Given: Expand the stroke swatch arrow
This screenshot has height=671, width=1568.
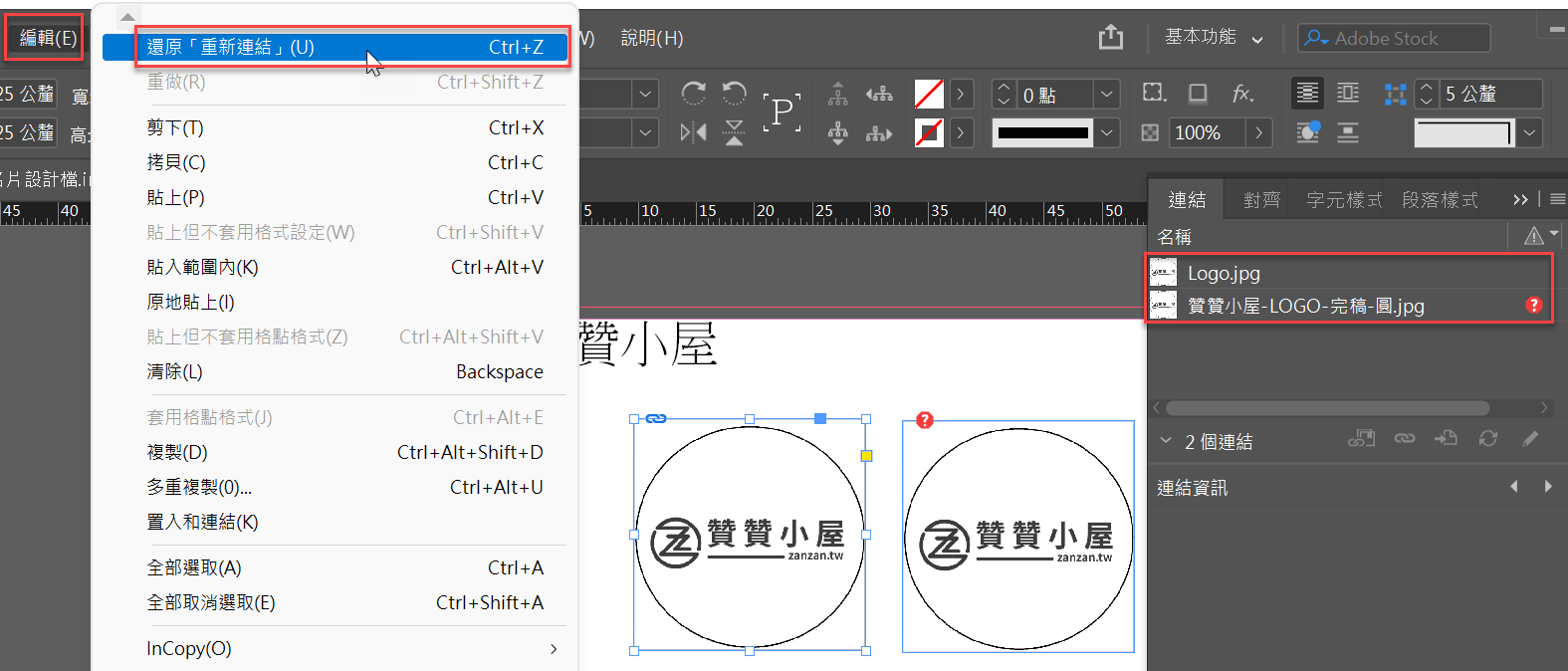Looking at the screenshot, I should point(960,132).
